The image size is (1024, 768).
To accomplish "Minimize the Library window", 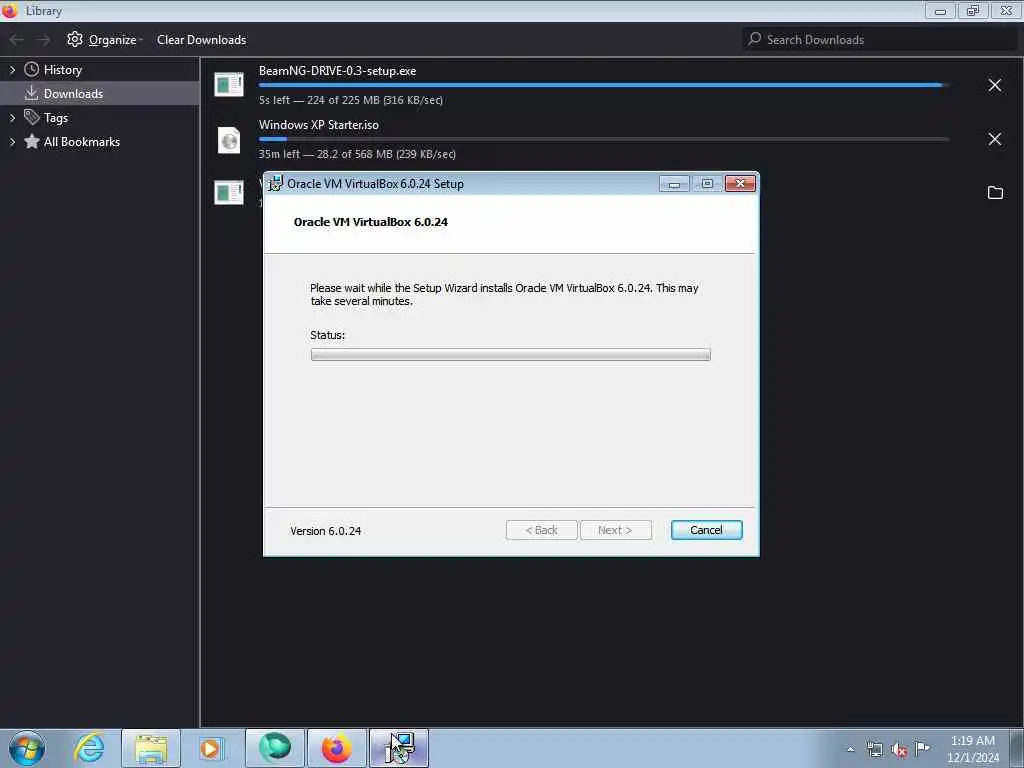I will click(940, 11).
